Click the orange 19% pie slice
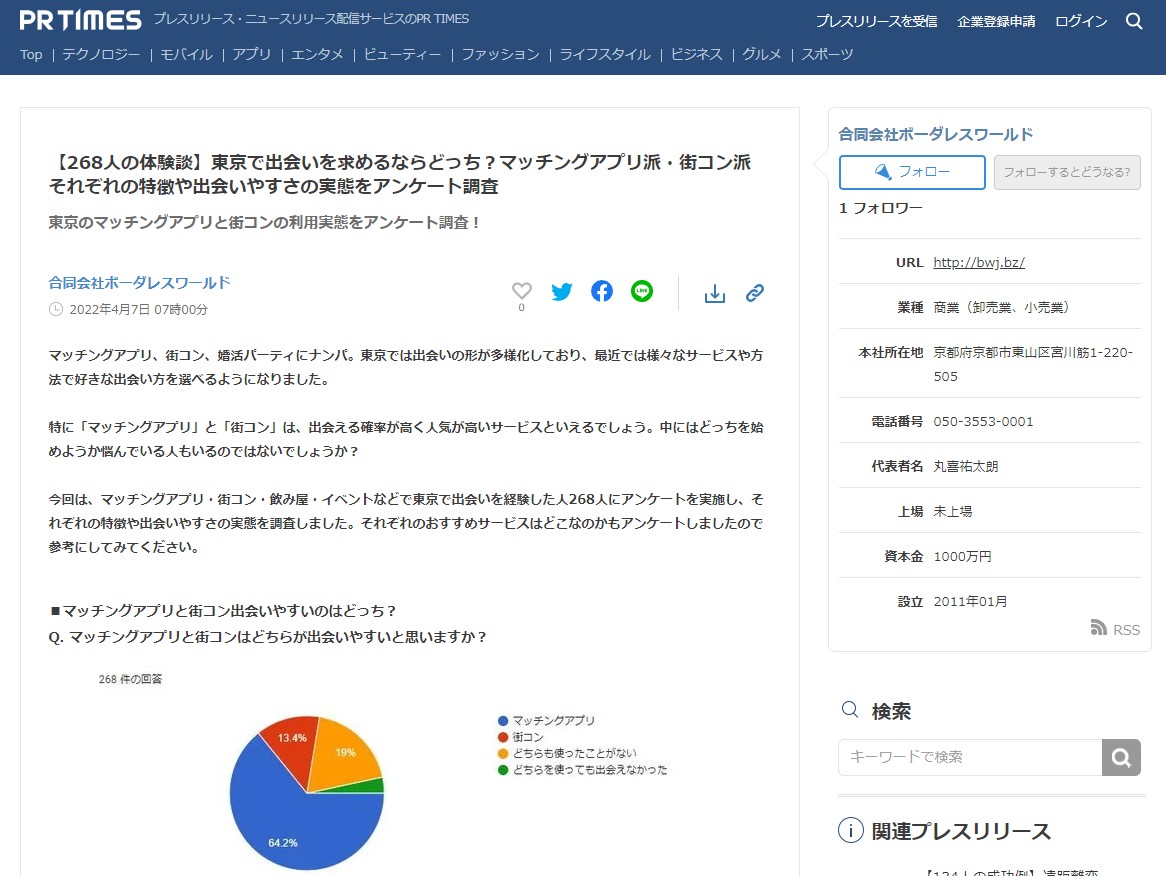 click(x=342, y=755)
